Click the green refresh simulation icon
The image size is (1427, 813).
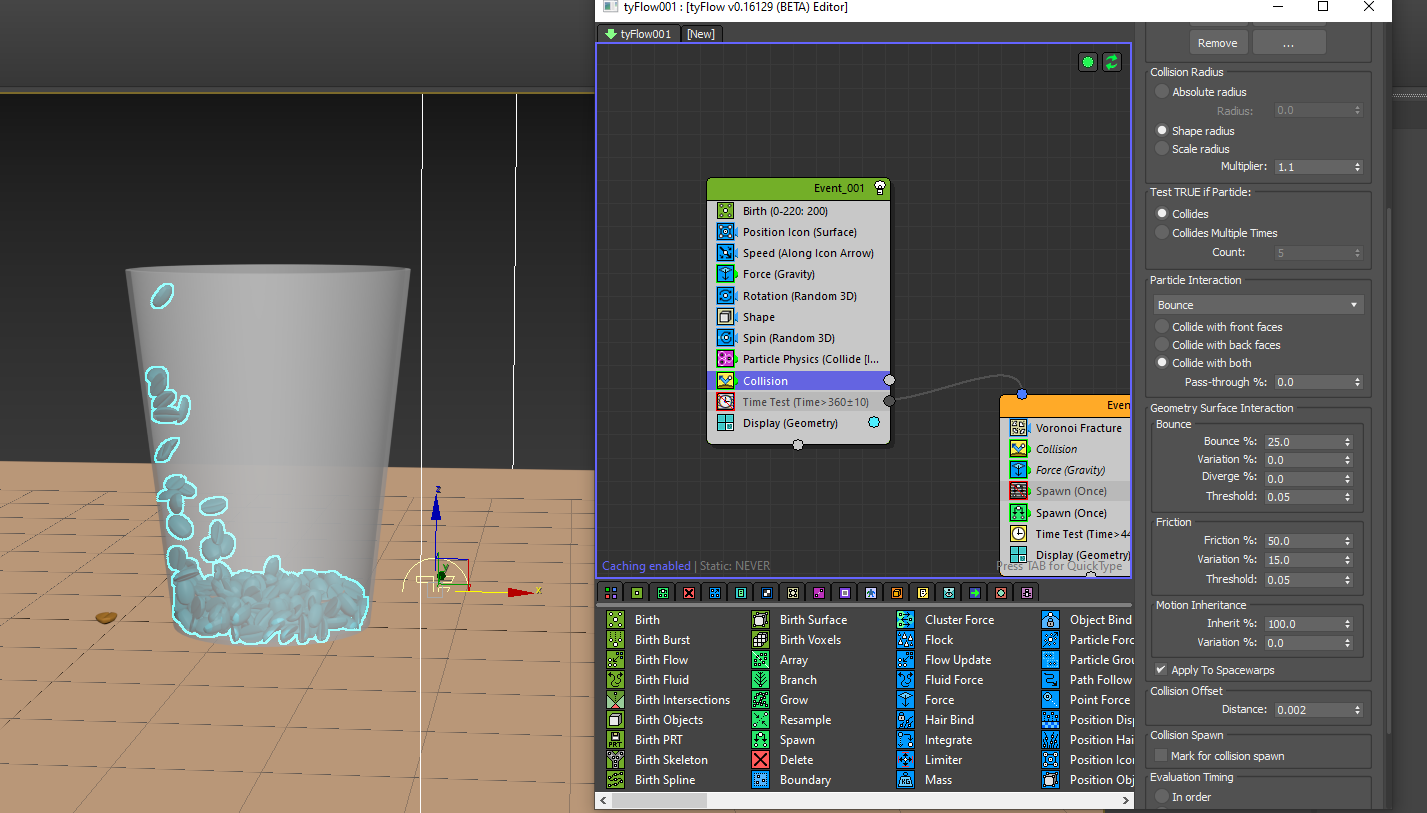(1112, 62)
